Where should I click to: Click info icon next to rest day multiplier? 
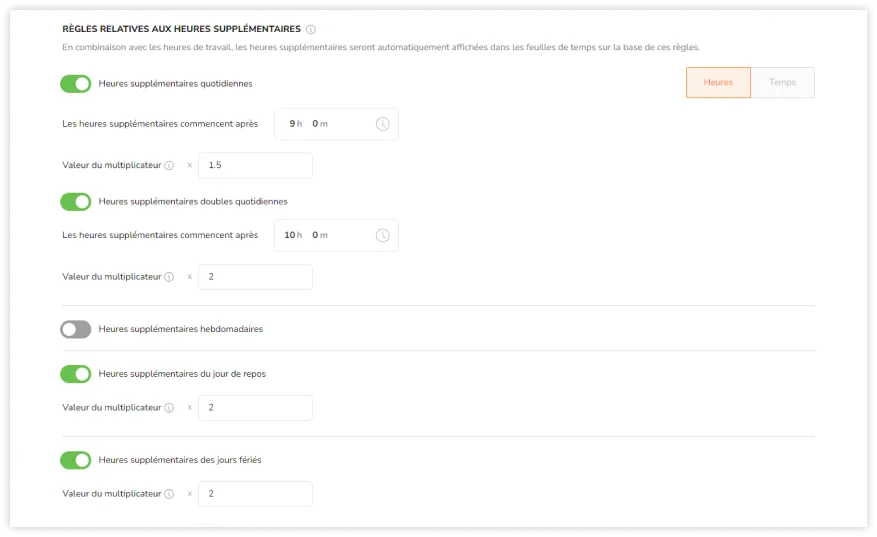[x=169, y=408]
